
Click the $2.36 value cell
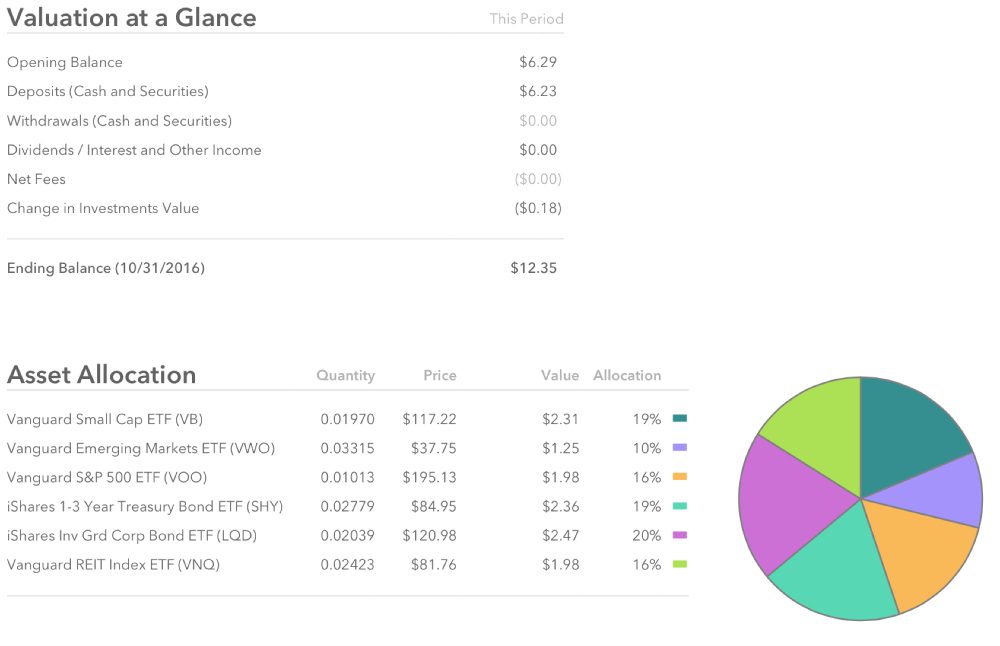(x=560, y=507)
